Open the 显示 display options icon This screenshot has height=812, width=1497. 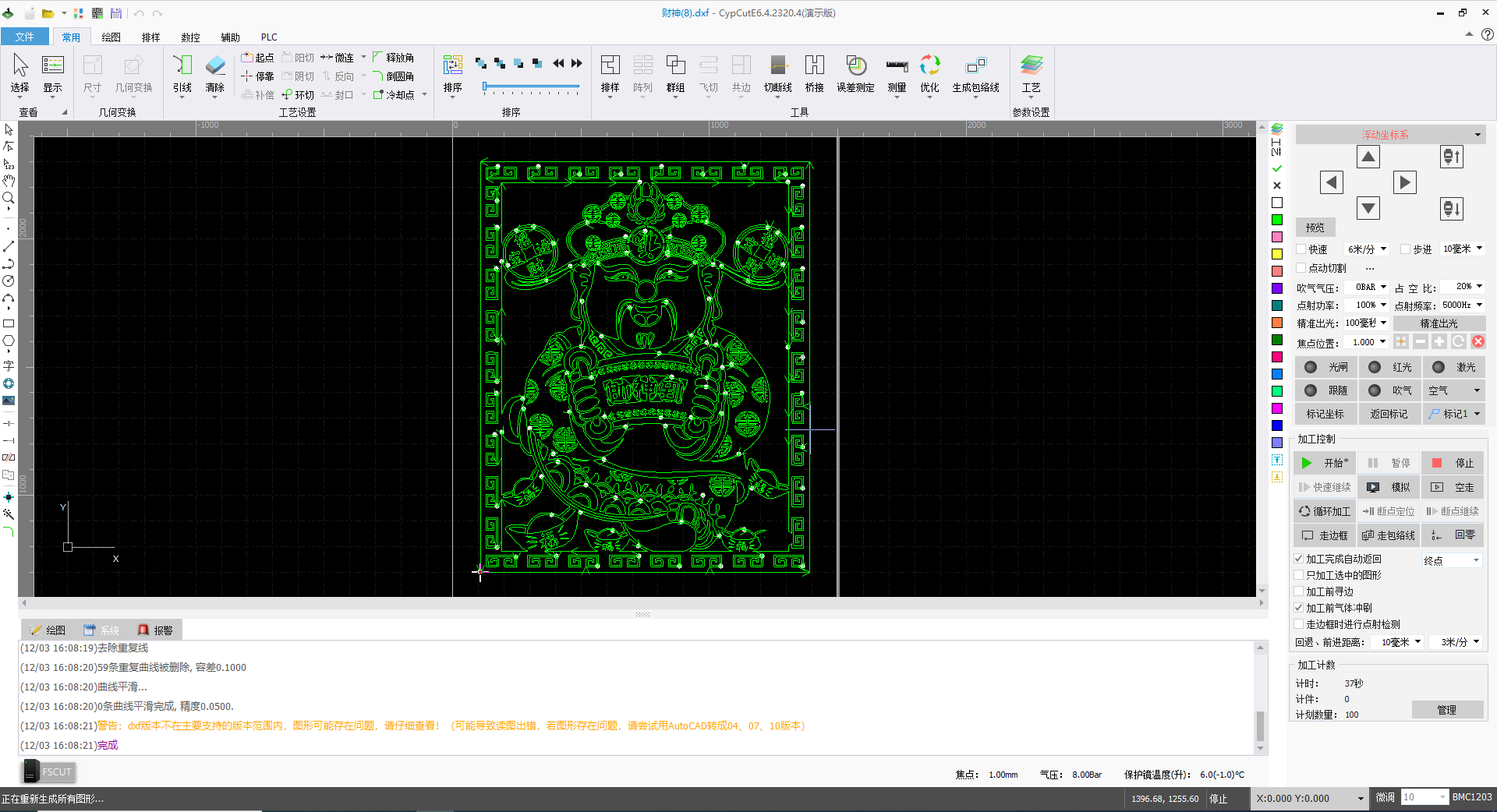tap(53, 73)
